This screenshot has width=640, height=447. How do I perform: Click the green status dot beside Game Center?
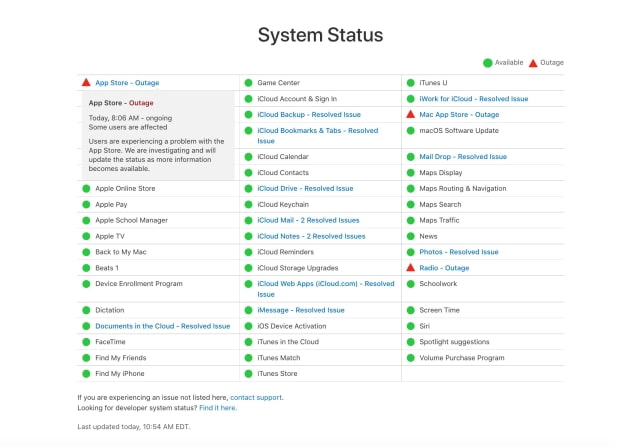248,83
